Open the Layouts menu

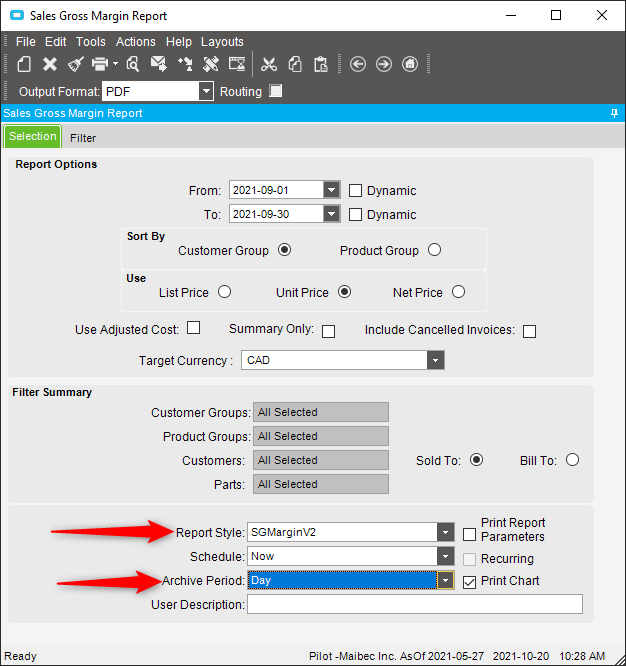pyautogui.click(x=222, y=42)
